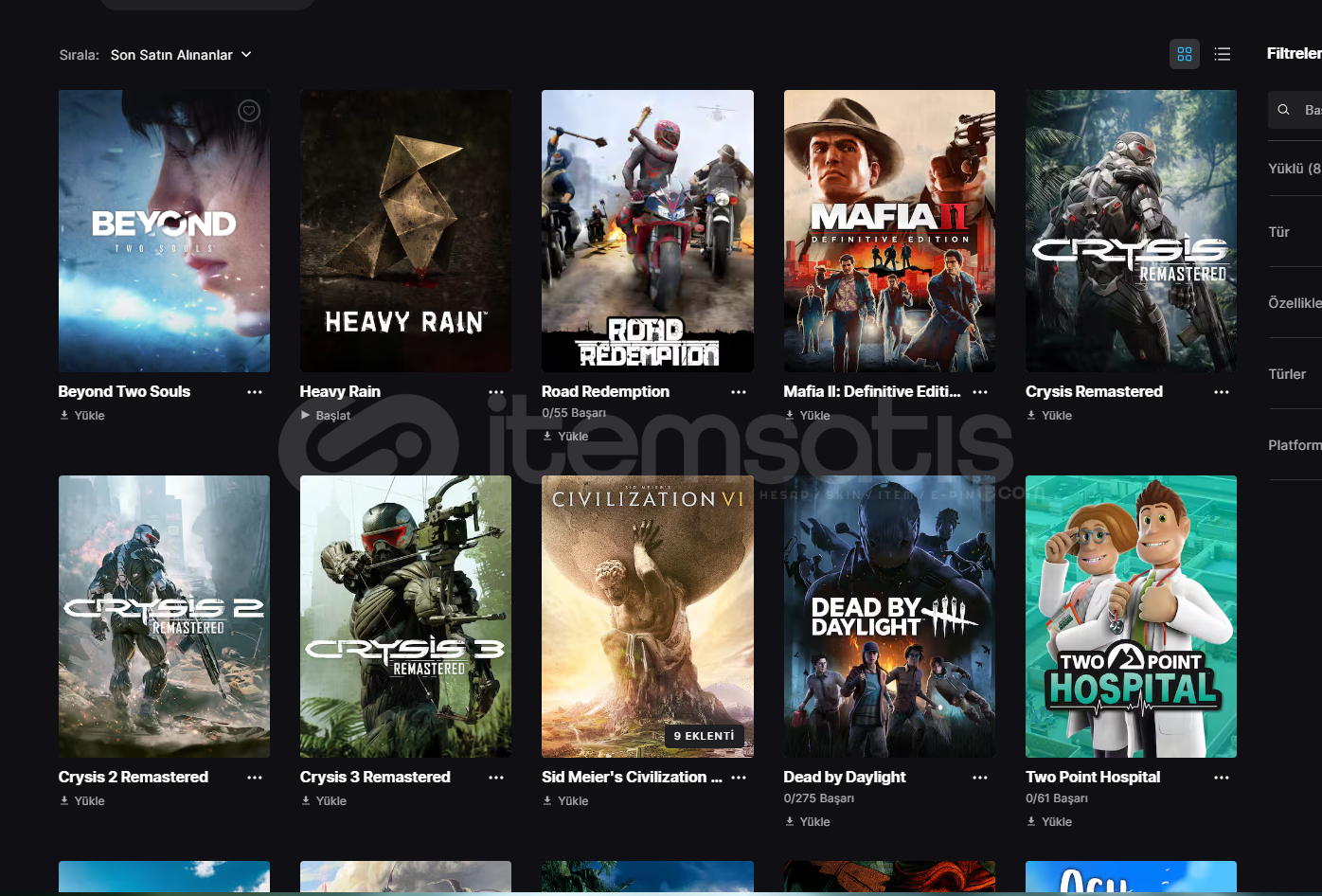The width and height of the screenshot is (1322, 896).
Task: Click the 9 EKLENTİ badge on Civilization VI
Action: [704, 736]
